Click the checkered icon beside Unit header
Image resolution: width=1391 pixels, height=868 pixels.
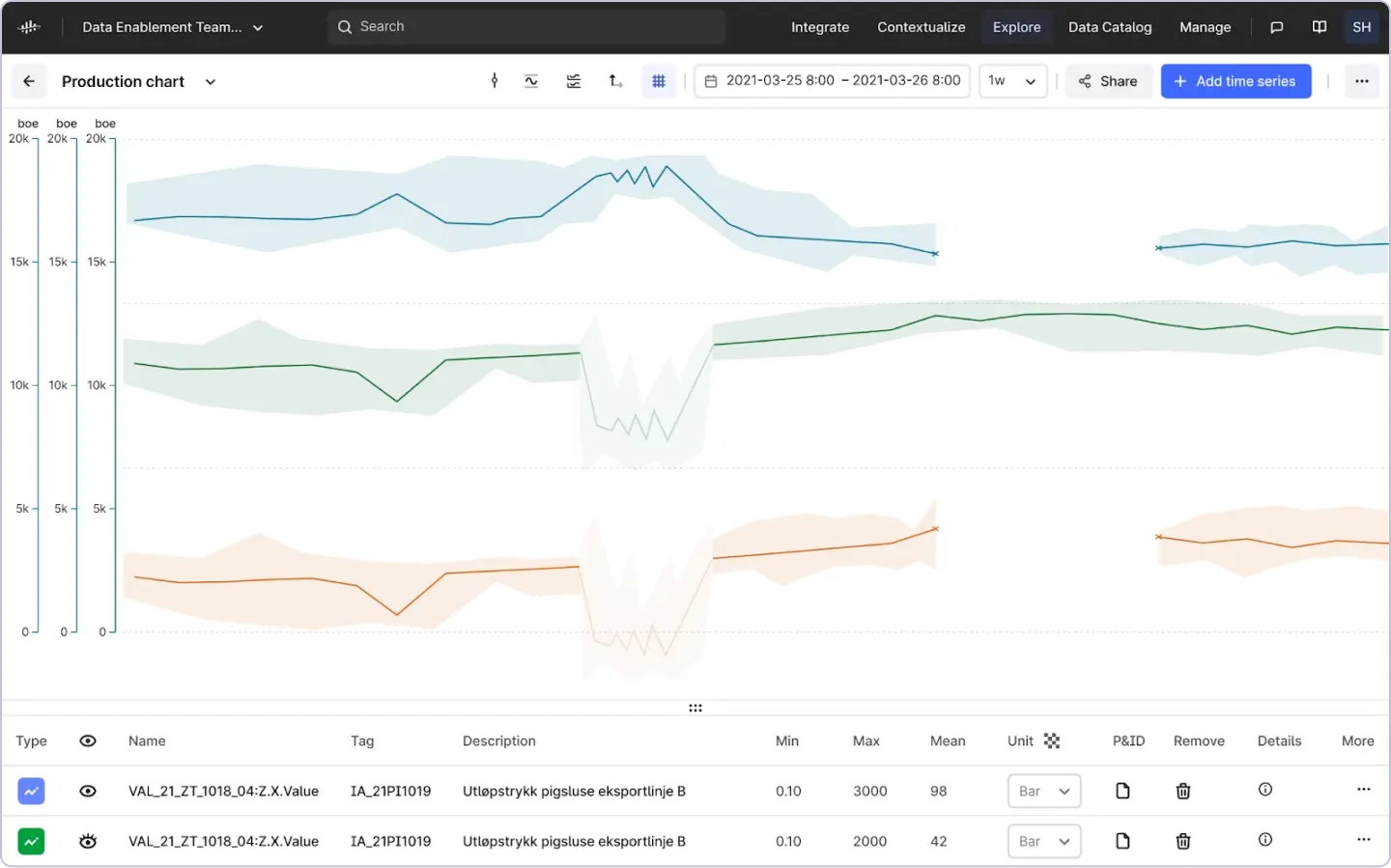(x=1052, y=742)
